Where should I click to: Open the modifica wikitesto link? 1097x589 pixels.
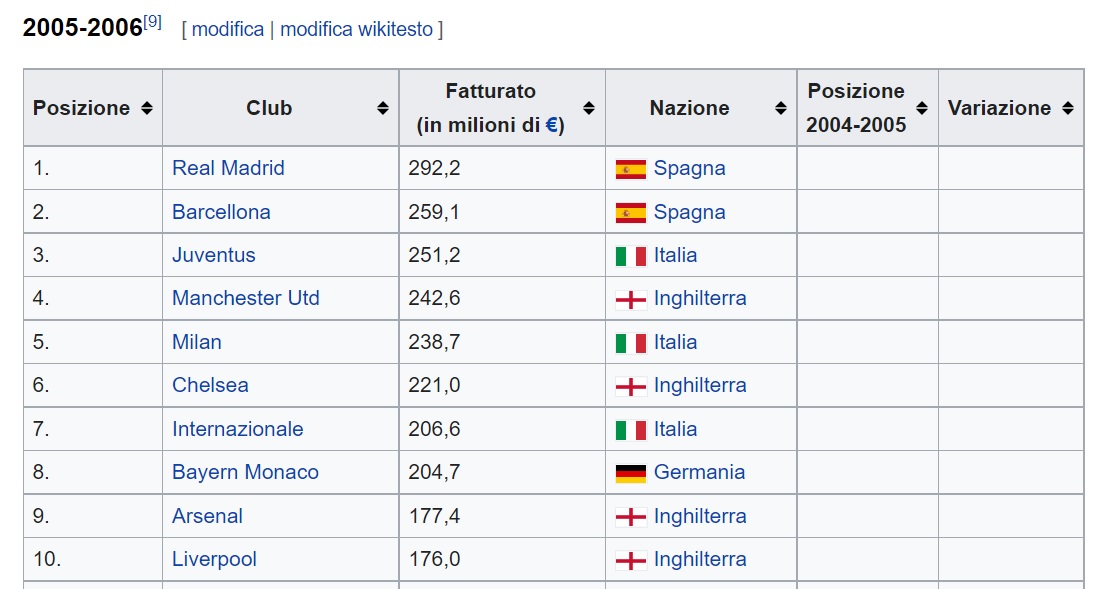357,29
